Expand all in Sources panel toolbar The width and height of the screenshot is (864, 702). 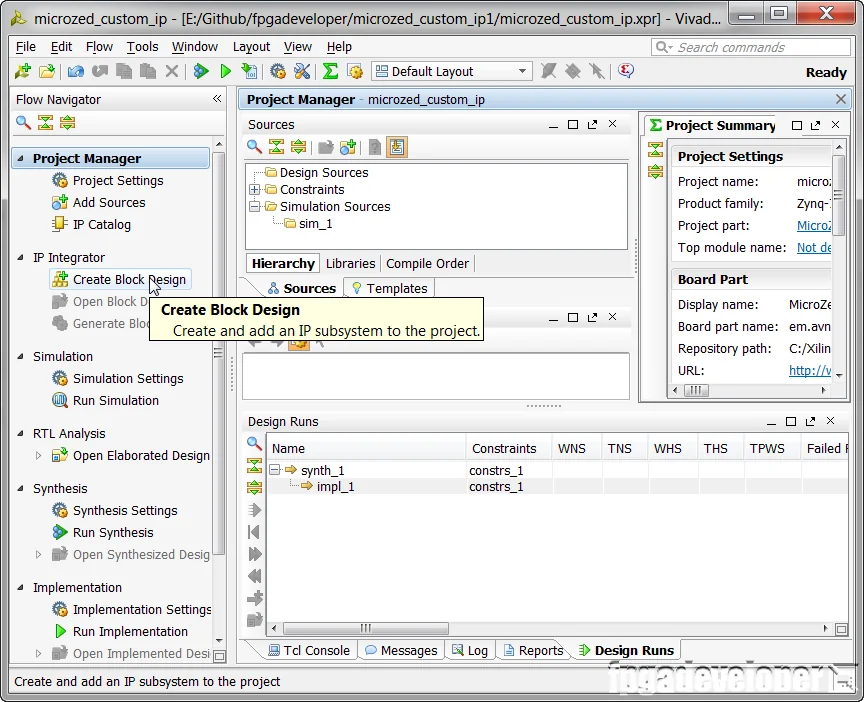point(298,147)
